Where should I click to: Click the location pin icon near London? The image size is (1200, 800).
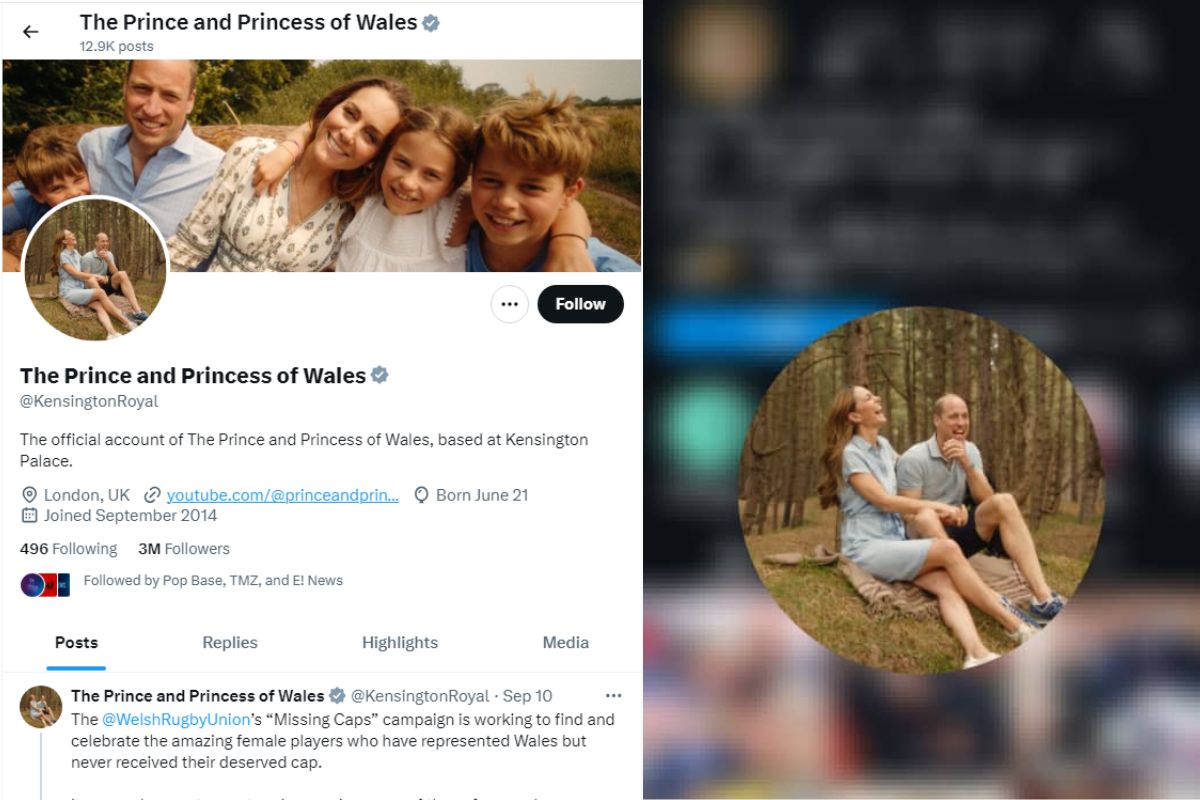[x=29, y=495]
